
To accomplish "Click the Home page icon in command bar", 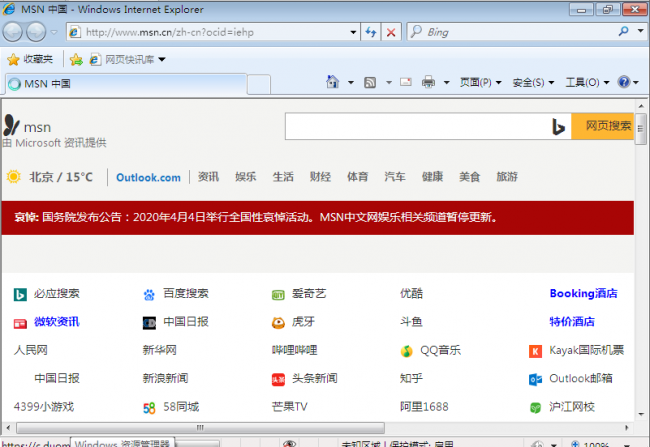I will [332, 82].
